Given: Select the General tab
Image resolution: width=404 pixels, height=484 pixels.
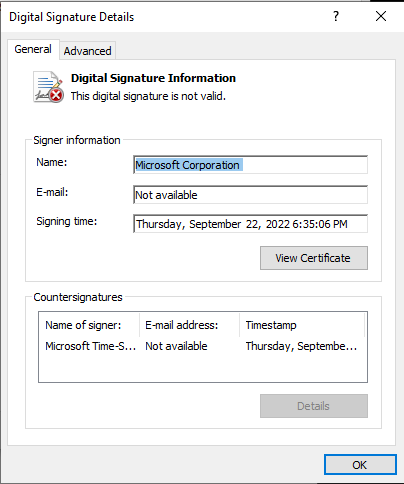Looking at the screenshot, I should [33, 49].
